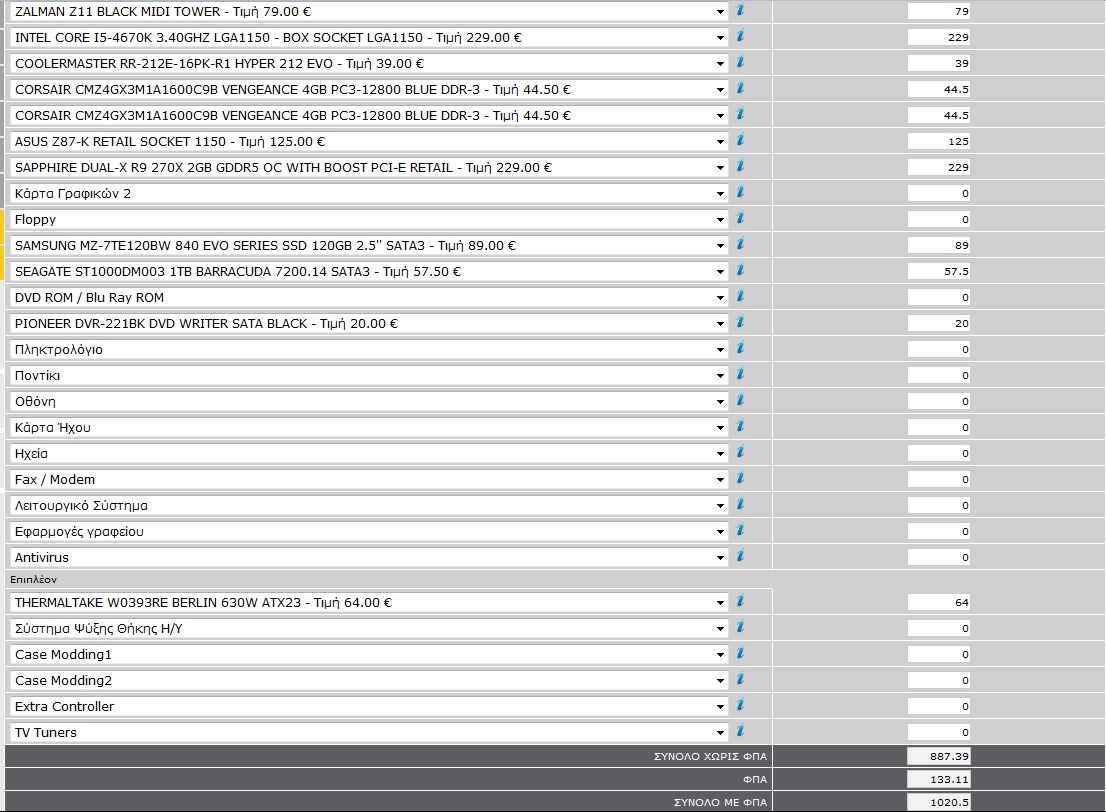The image size is (1106, 812).
Task: Open info icon next to ASUS Z87-K
Action: [x=740, y=140]
